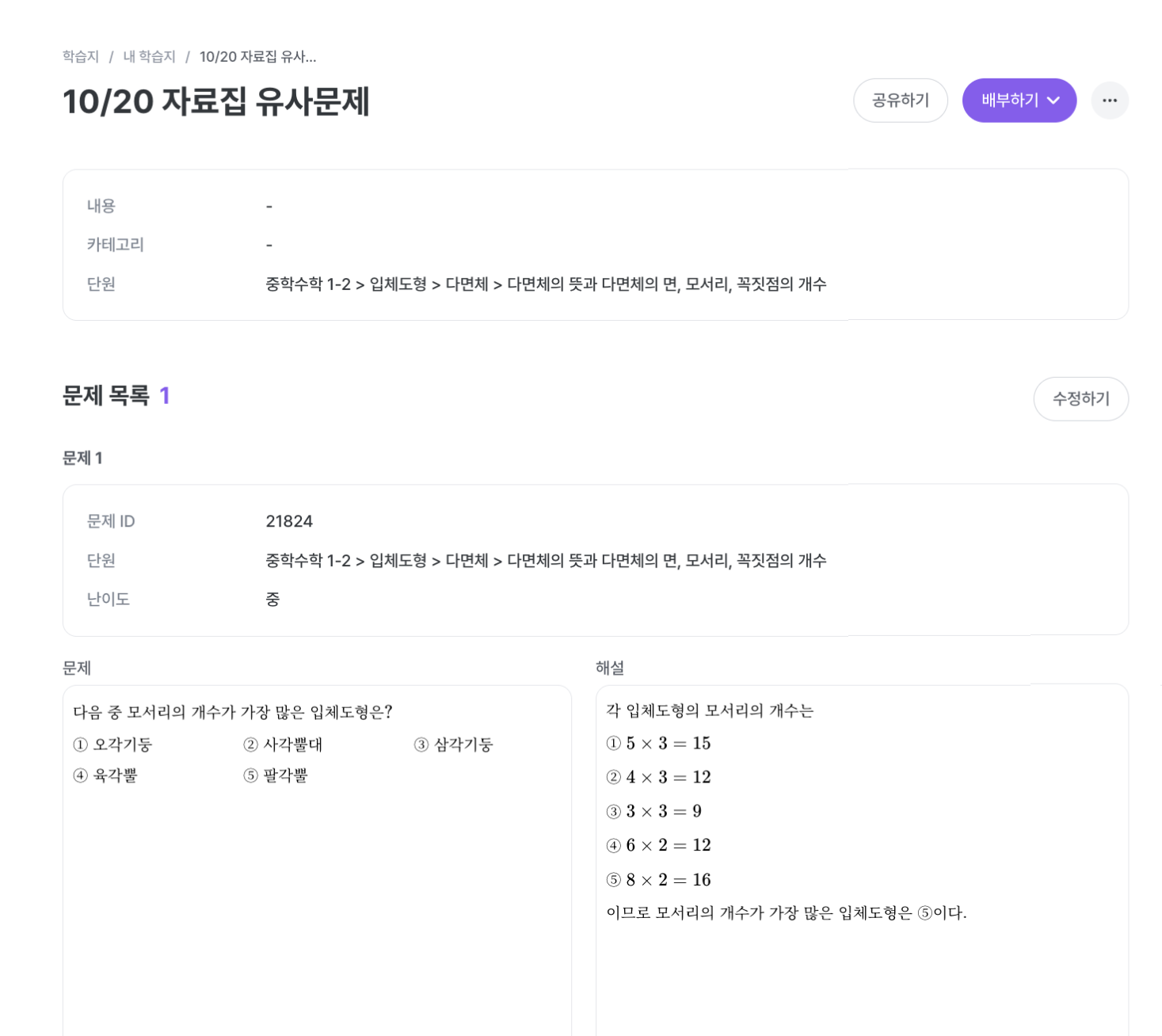The image size is (1162, 1036).
Task: Select the current 10/20 자료집 유사... breadcrumb
Action: (257, 56)
